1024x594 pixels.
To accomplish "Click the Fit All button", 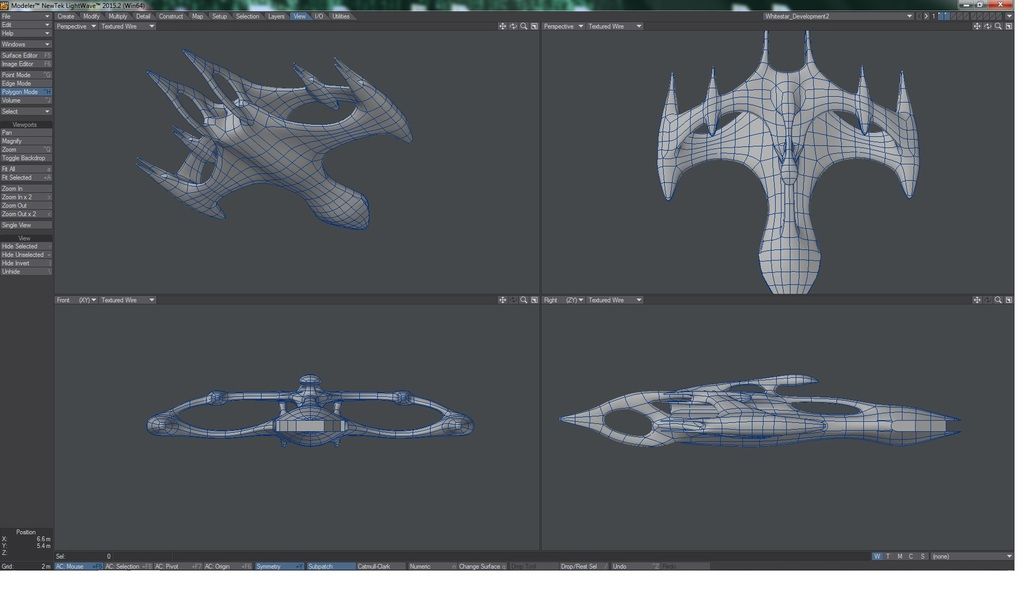I will (26, 169).
